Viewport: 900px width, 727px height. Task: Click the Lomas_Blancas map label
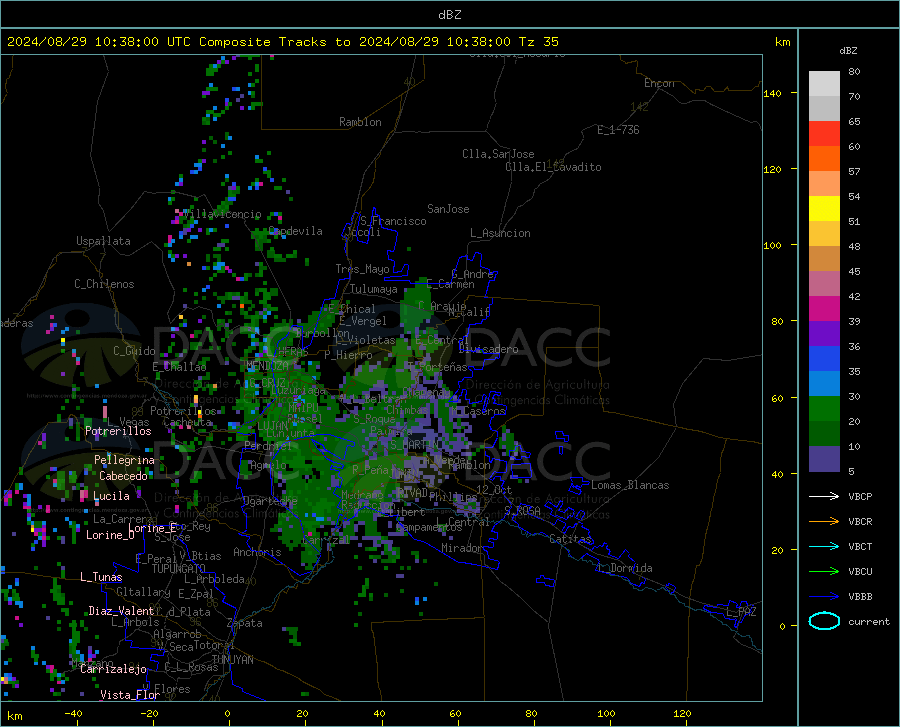630,485
